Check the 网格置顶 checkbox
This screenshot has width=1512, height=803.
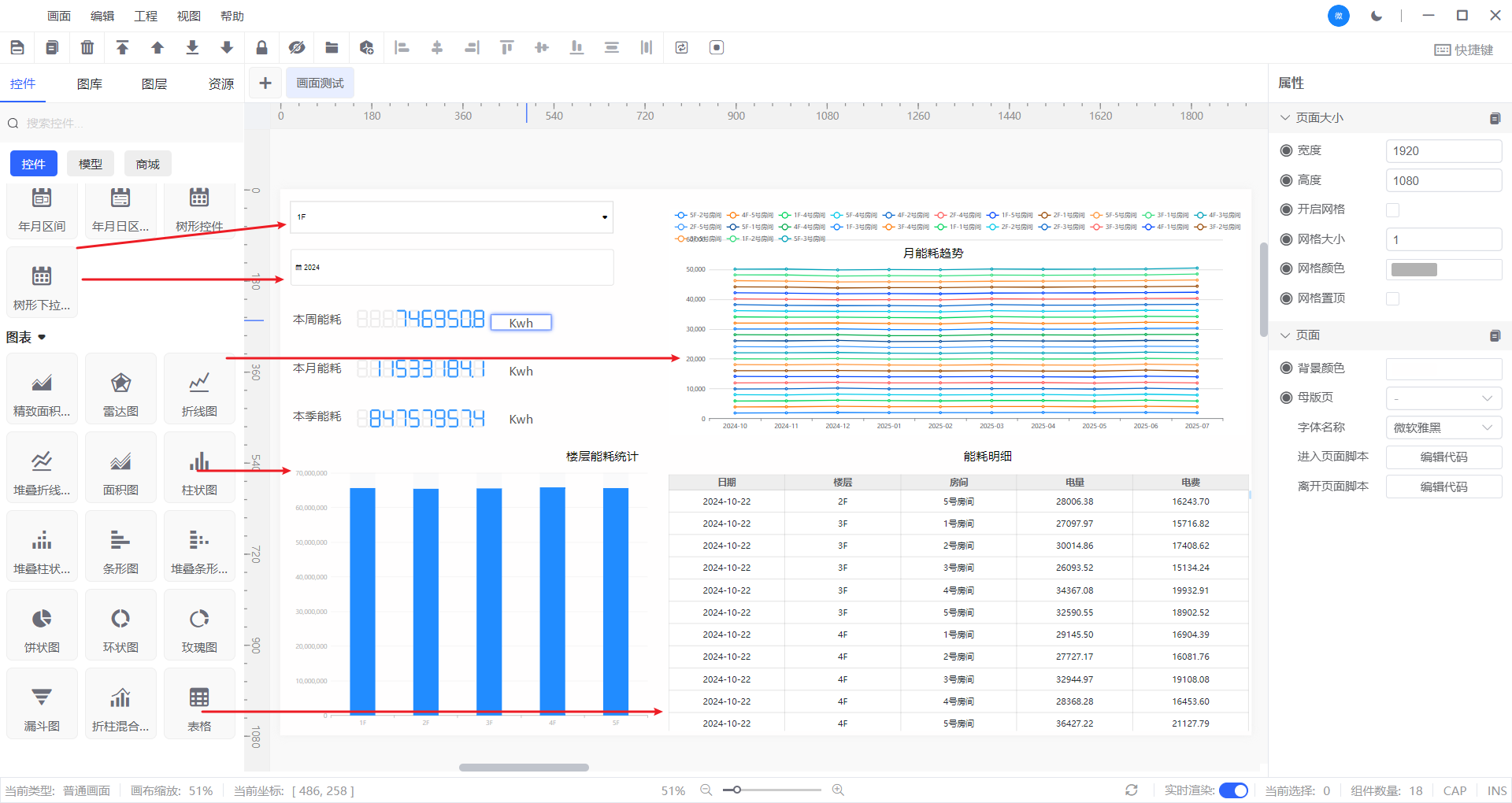pos(1392,299)
